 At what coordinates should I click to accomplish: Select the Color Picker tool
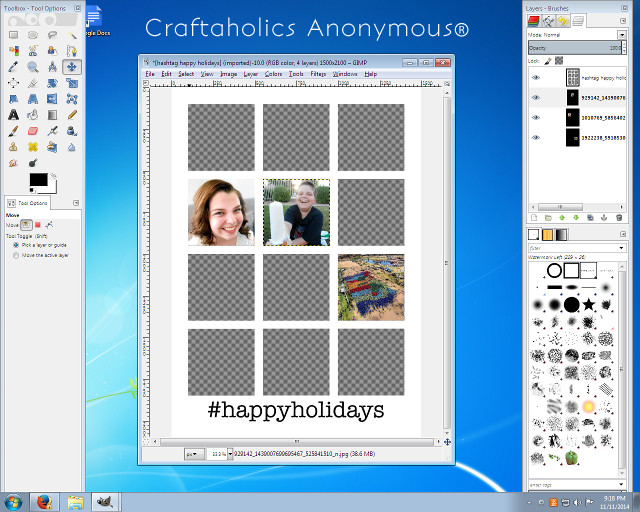coord(13,67)
